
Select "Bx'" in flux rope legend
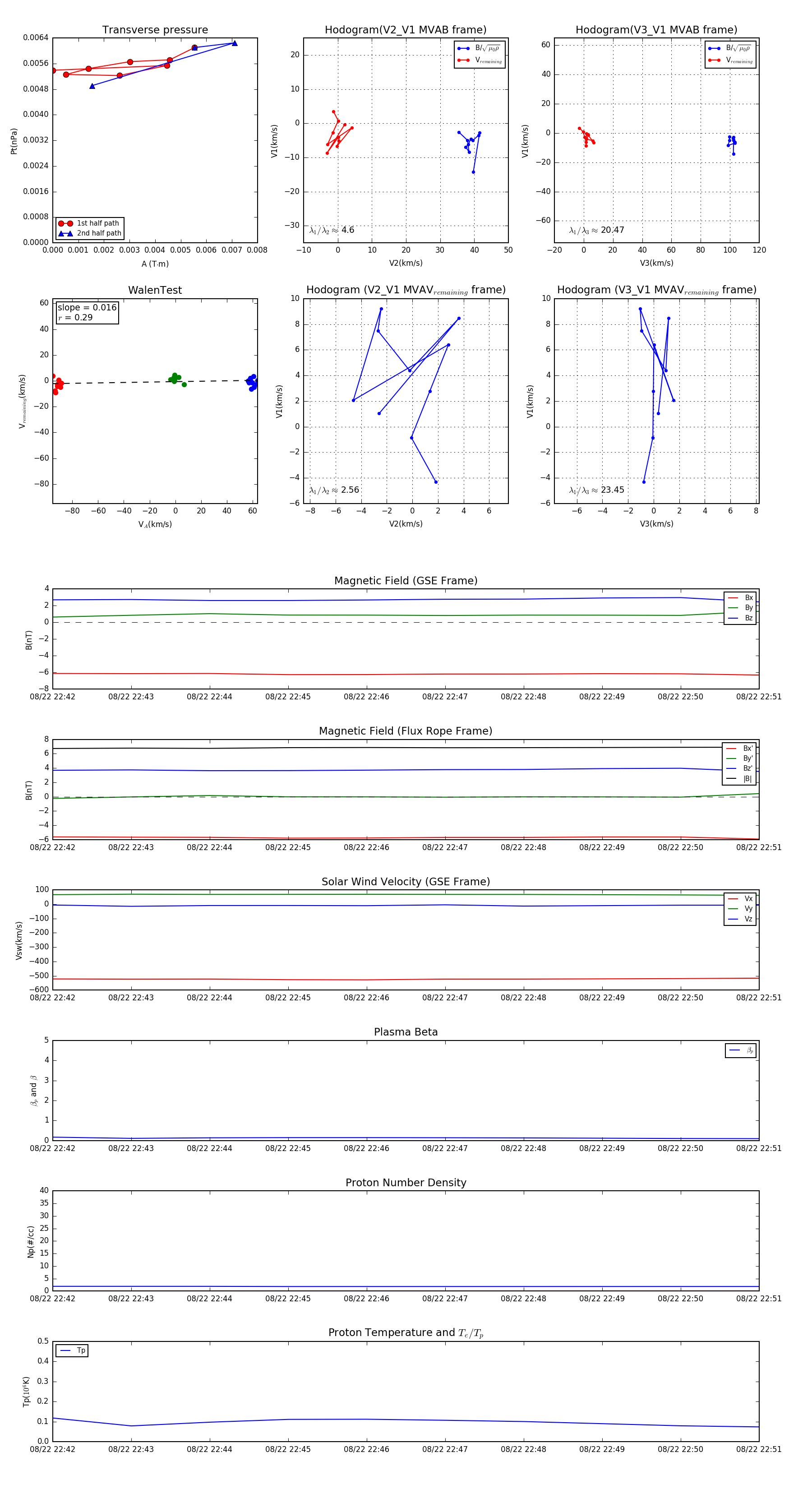point(739,749)
